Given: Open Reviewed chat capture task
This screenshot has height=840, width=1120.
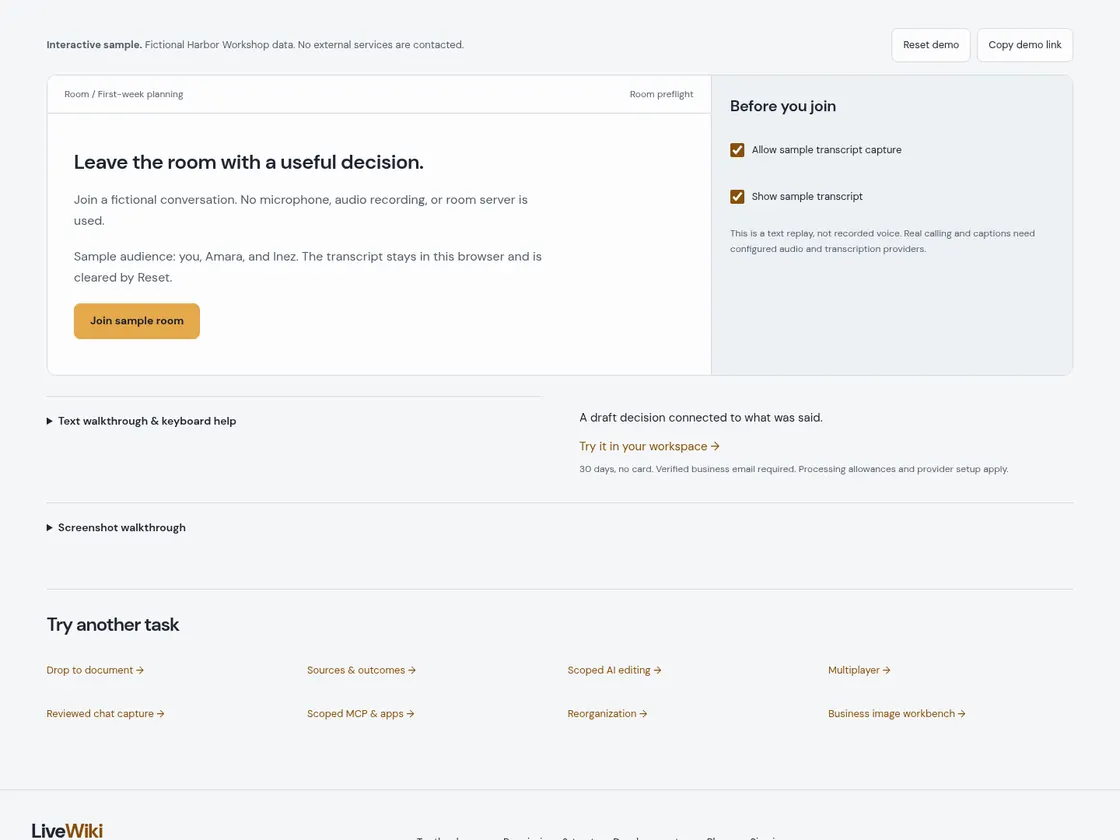Looking at the screenshot, I should pyautogui.click(x=105, y=714).
